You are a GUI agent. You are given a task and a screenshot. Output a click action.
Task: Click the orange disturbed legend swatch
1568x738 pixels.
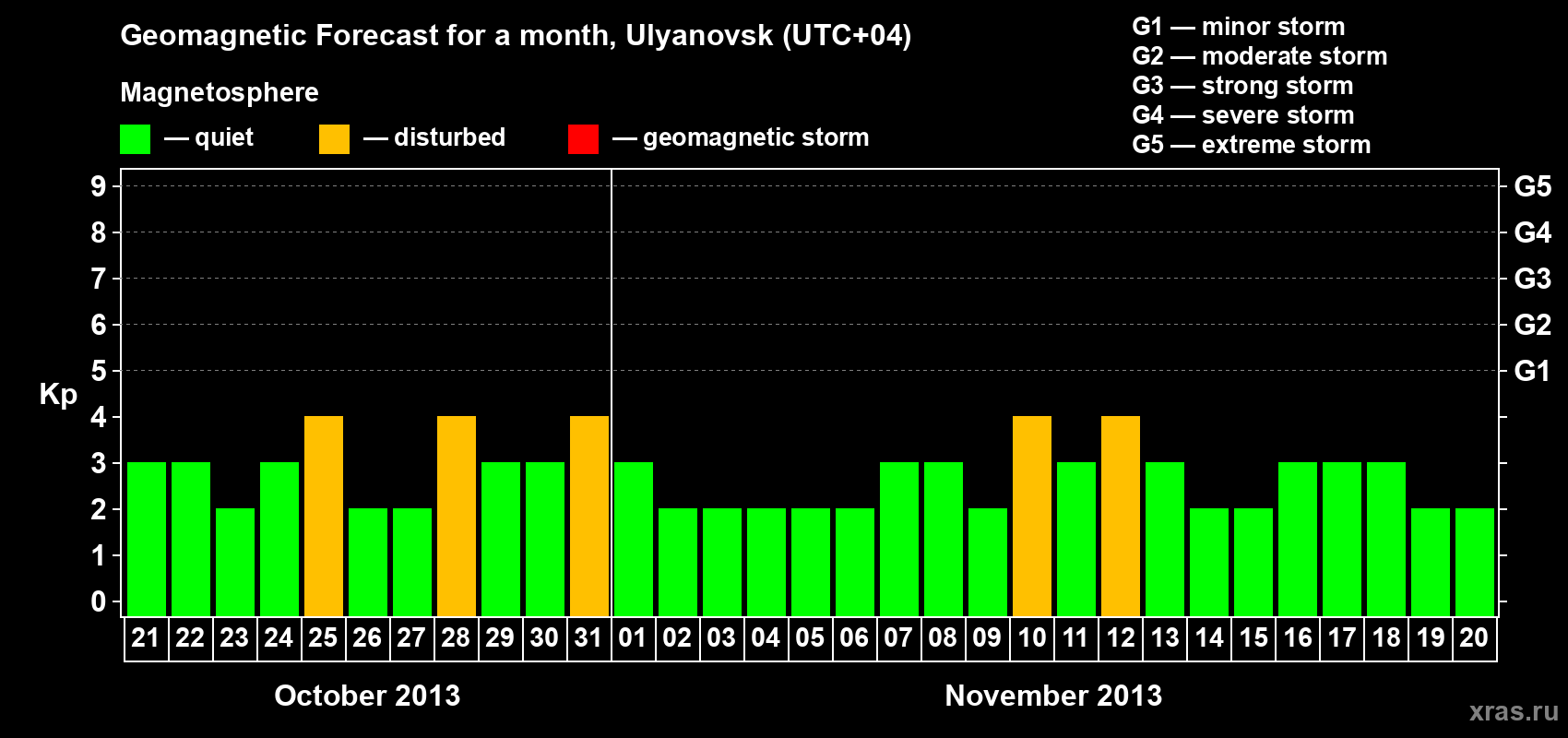click(x=335, y=139)
